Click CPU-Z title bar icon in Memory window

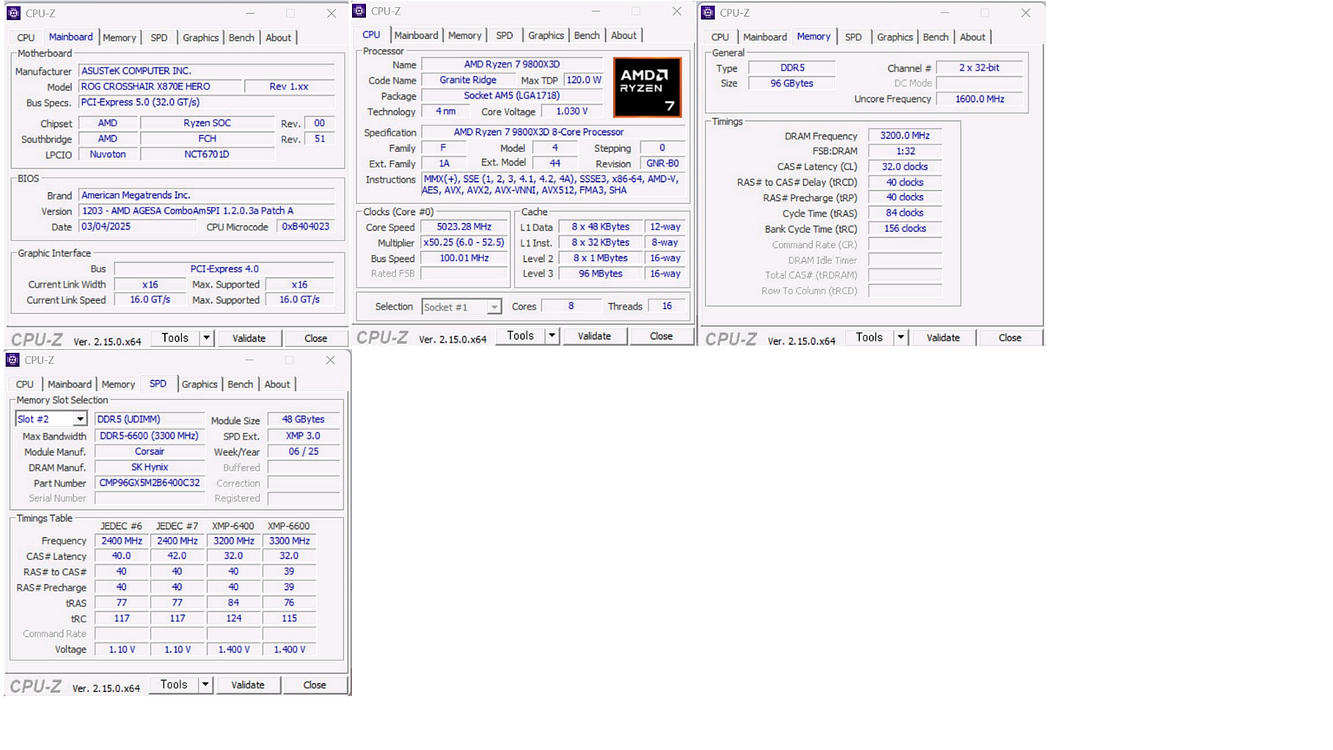tap(708, 13)
